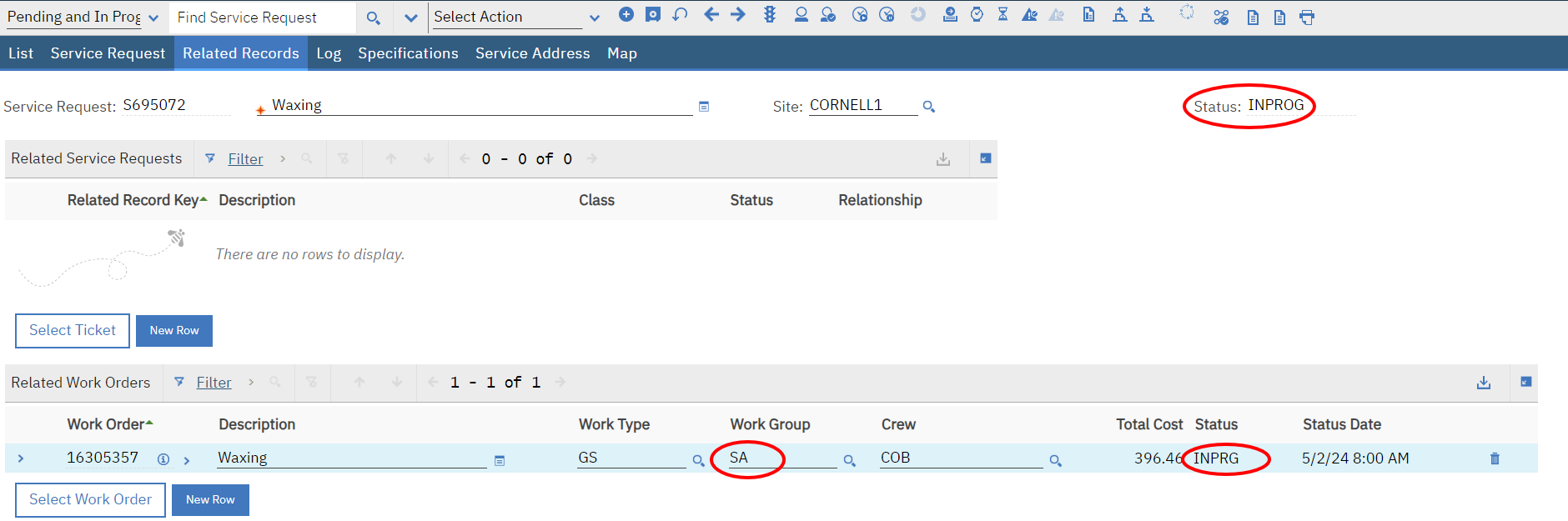Click the Crew field containing COB
Viewport: 1568px width, 521px height.
(x=961, y=458)
